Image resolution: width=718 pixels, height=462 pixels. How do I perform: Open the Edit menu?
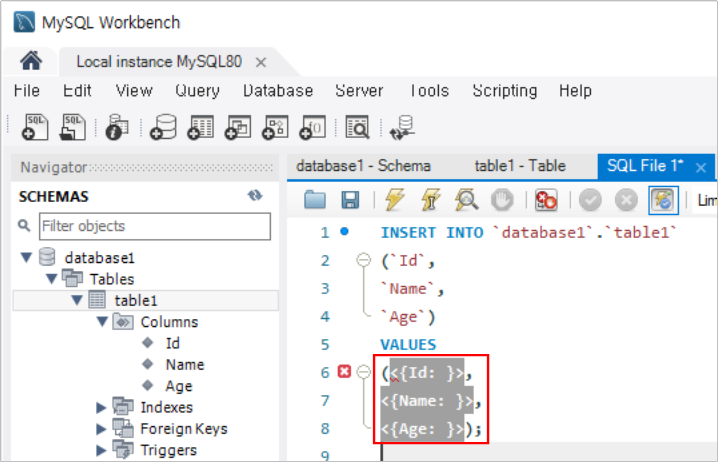click(77, 91)
